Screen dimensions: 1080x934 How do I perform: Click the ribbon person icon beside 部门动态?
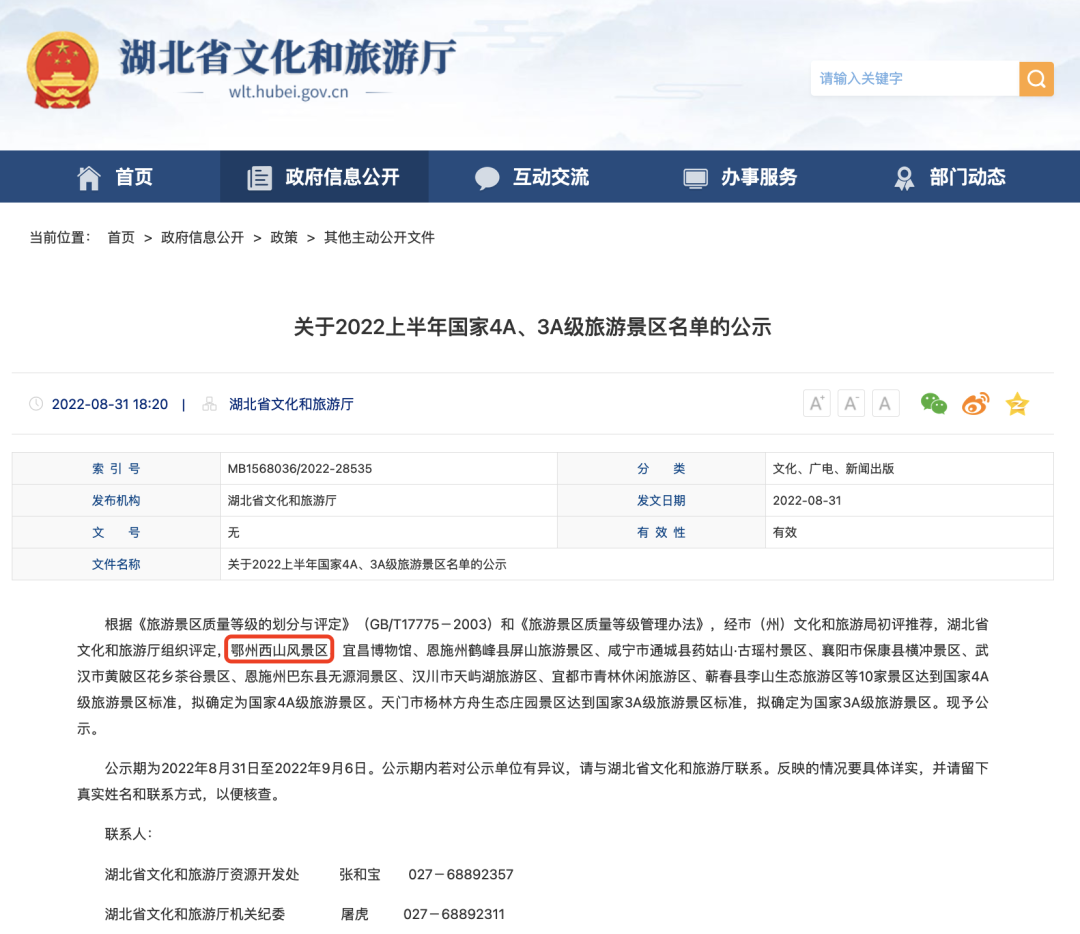point(904,178)
